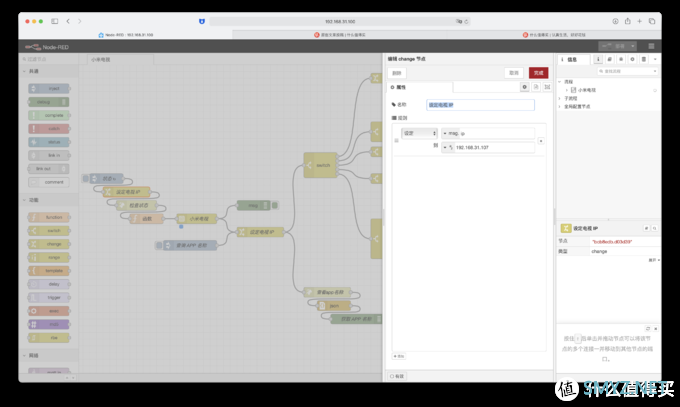Open the rule action type dropdown
The height and width of the screenshot is (407, 680).
[x=418, y=133]
